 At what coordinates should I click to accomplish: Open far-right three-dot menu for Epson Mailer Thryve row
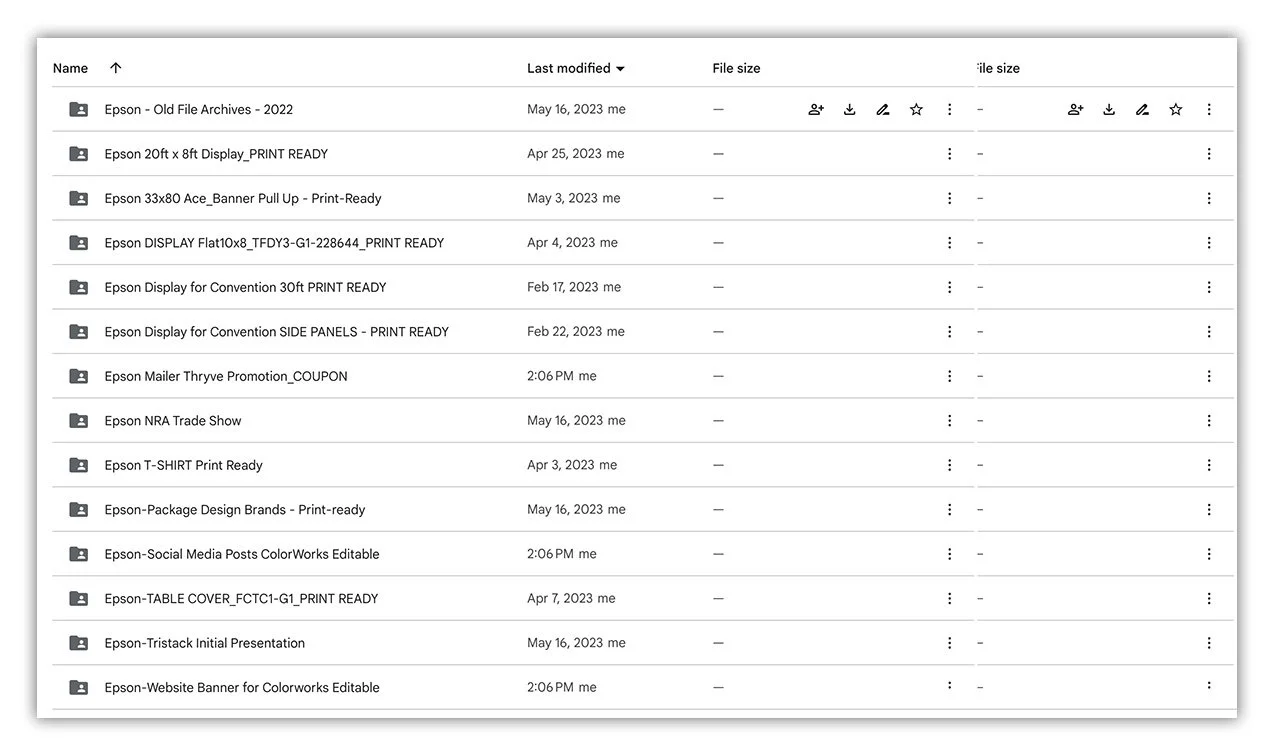click(1209, 376)
